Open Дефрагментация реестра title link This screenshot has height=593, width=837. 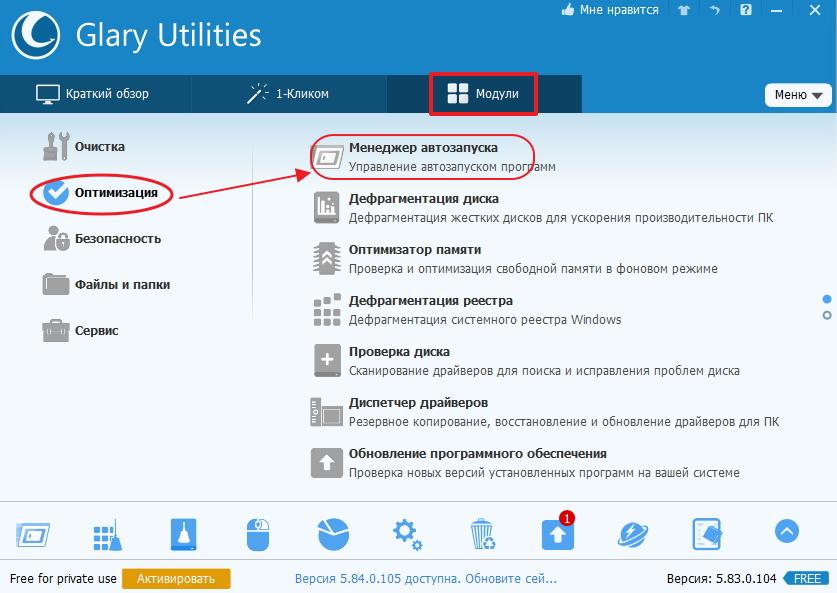(431, 301)
